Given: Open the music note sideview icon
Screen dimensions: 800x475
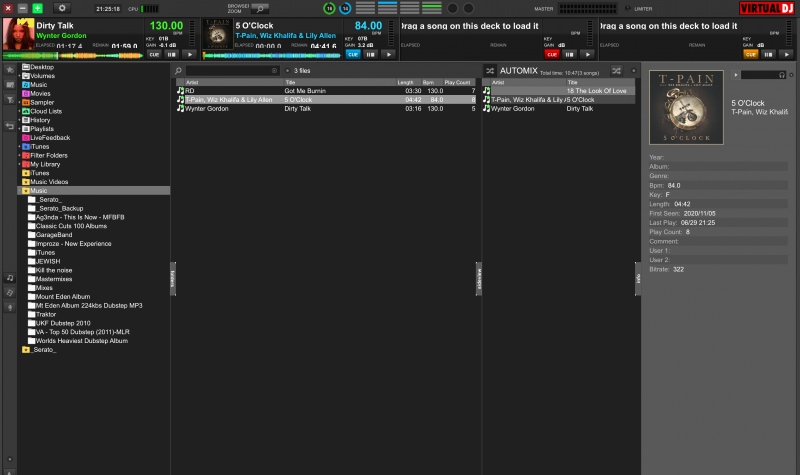Looking at the screenshot, I should [10, 278].
